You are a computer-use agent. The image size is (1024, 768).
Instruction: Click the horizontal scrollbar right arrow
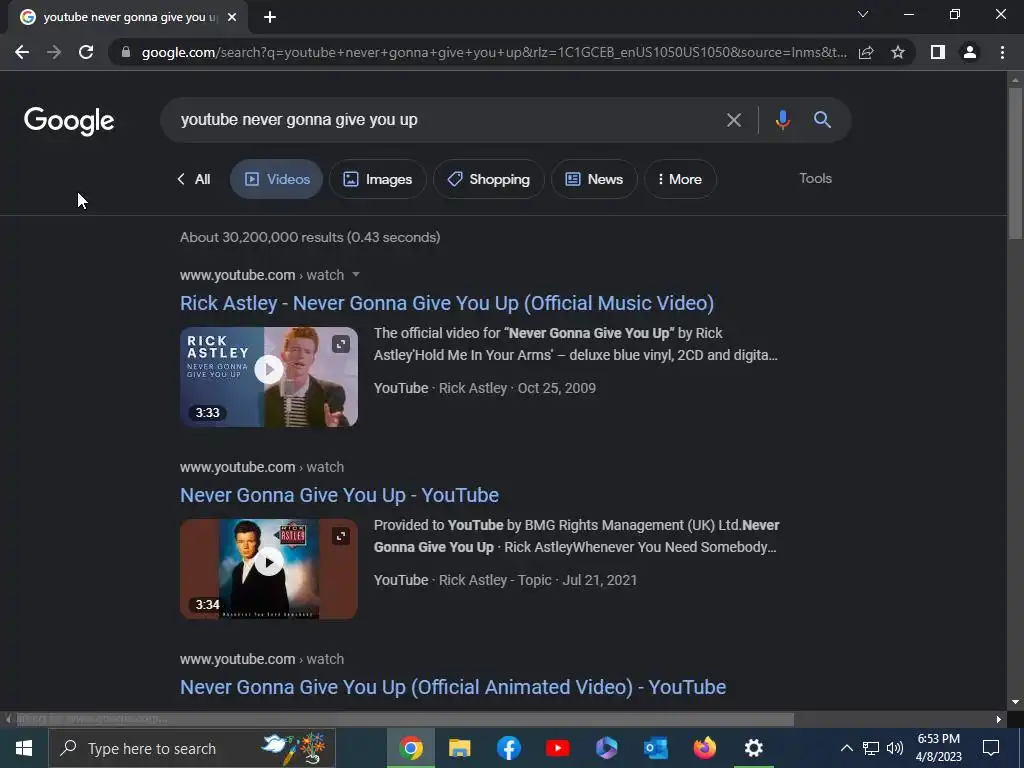tap(999, 720)
